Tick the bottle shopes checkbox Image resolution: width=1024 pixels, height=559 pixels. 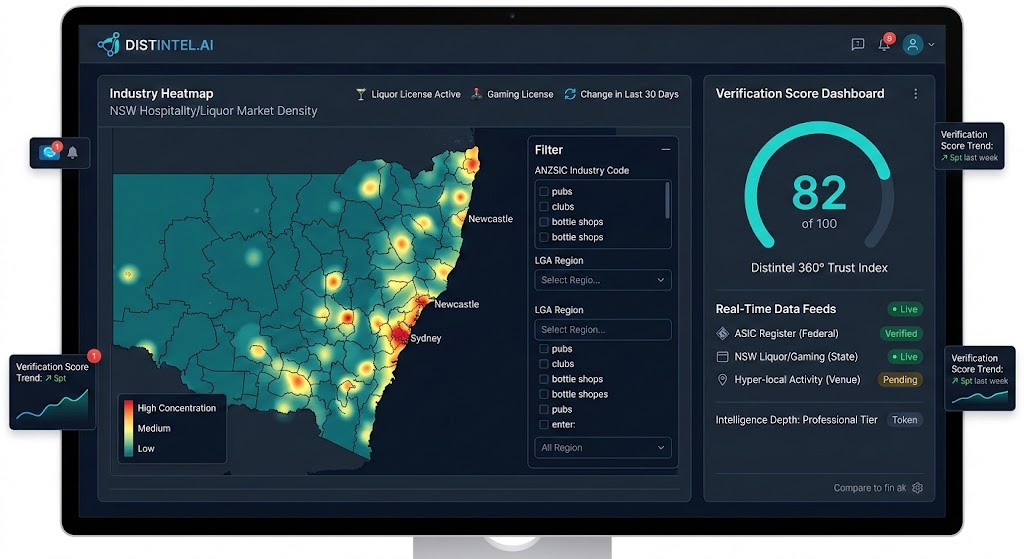(x=543, y=394)
